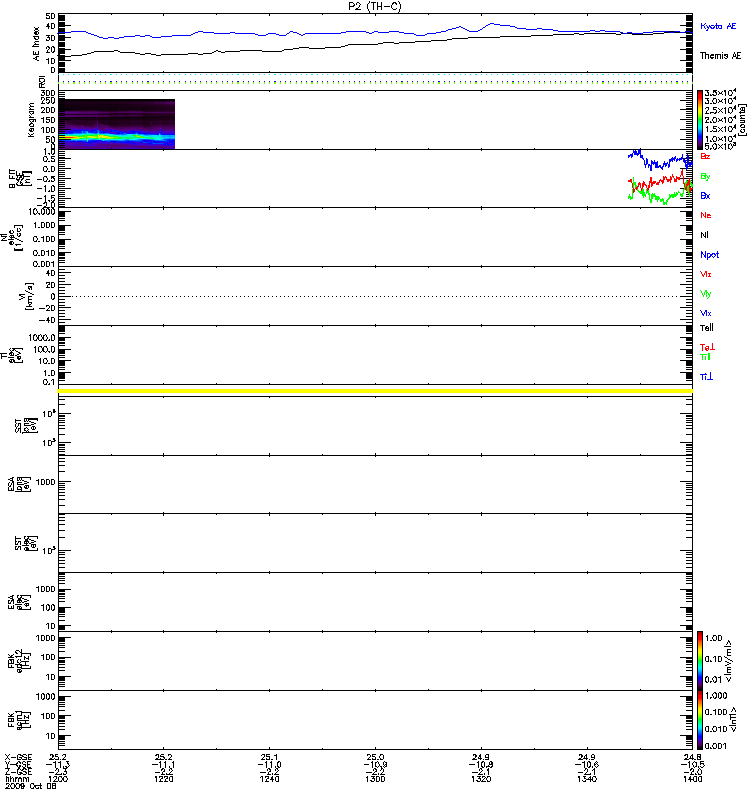Click the X-GSE row label
Viewport: 750px width, 800px height.
pos(18,758)
